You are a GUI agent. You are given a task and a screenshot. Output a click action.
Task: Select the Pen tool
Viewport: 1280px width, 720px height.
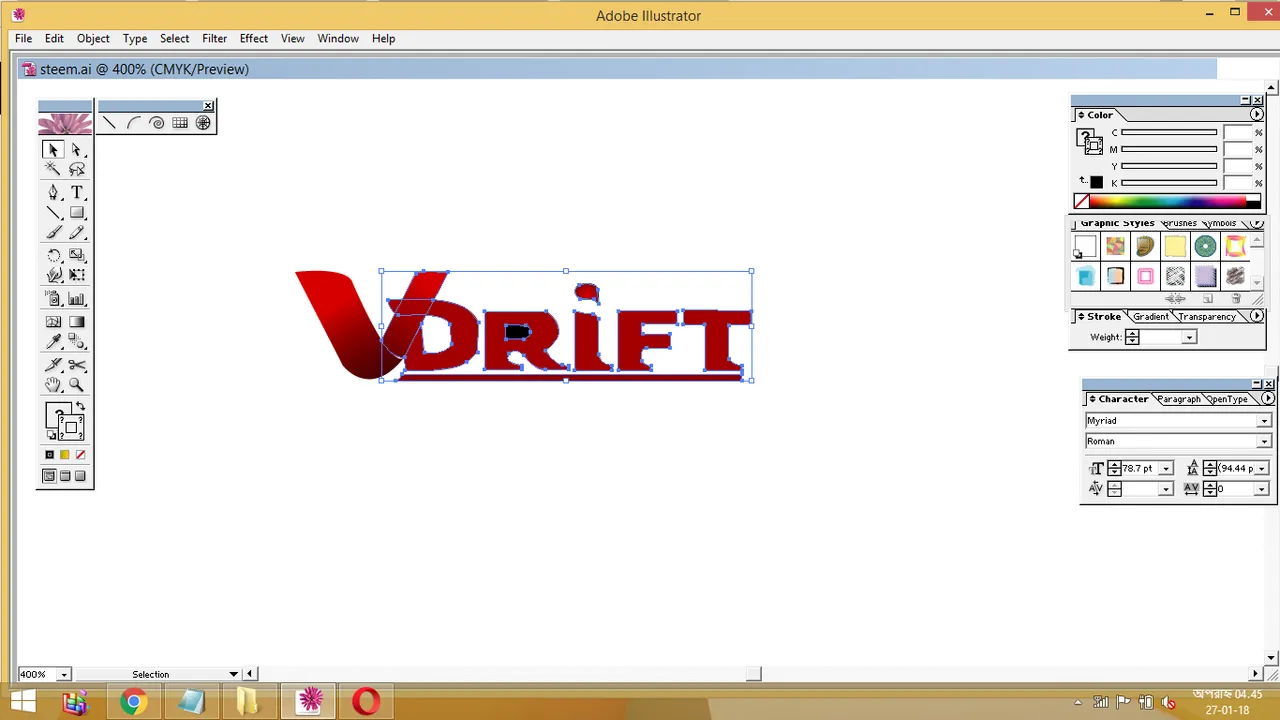pyautogui.click(x=53, y=192)
